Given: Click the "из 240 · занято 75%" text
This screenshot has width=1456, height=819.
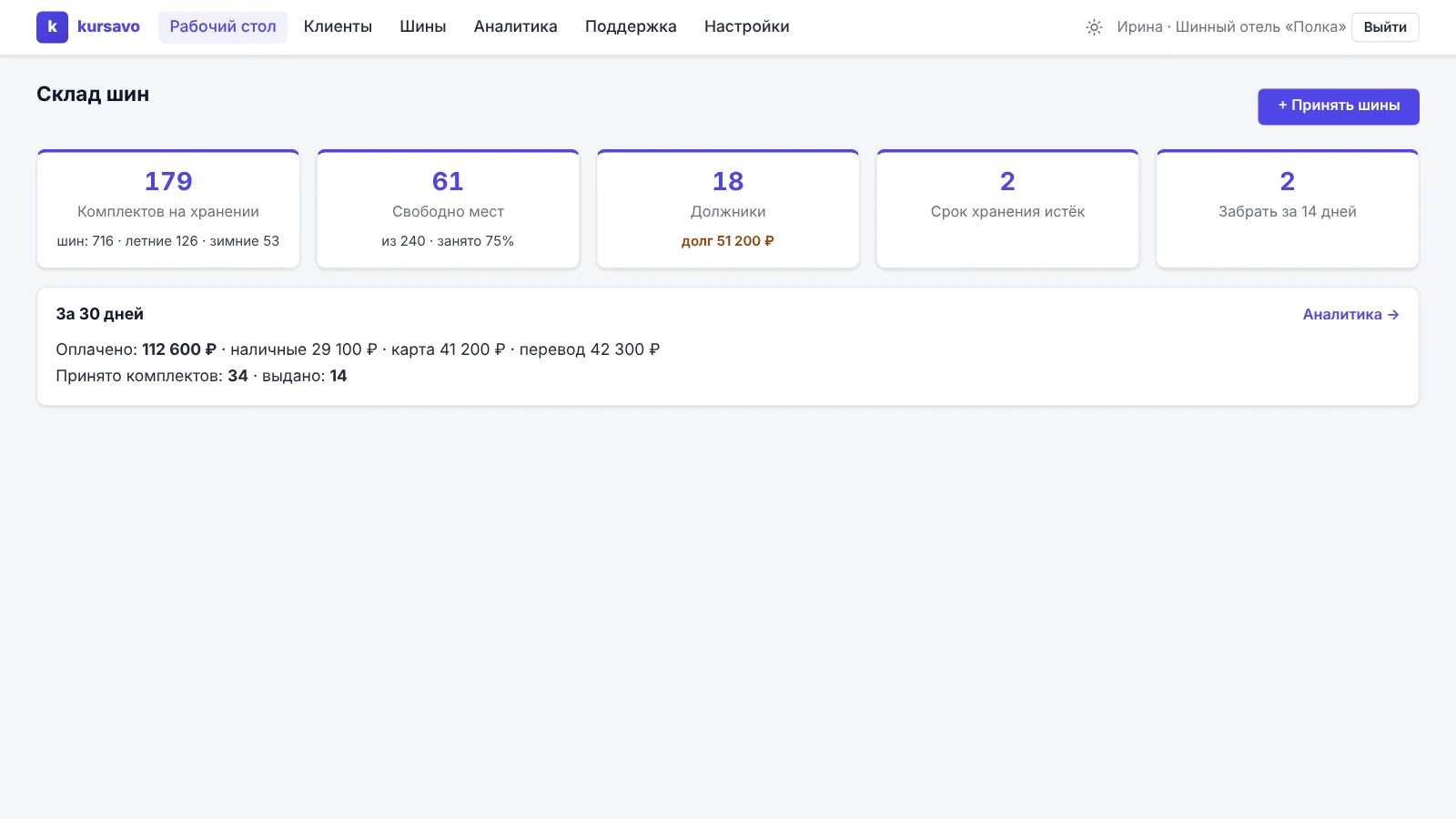Looking at the screenshot, I should pos(448,241).
